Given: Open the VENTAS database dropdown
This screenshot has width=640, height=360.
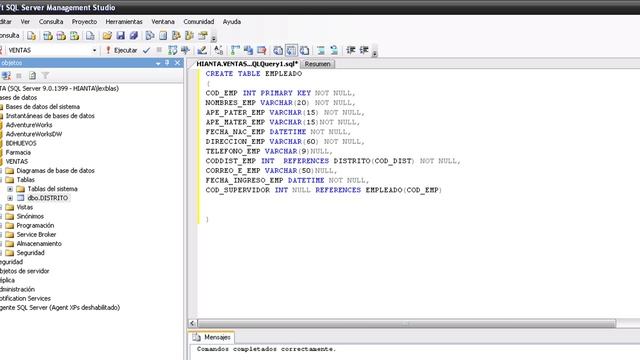Looking at the screenshot, I should pyautogui.click(x=94, y=50).
